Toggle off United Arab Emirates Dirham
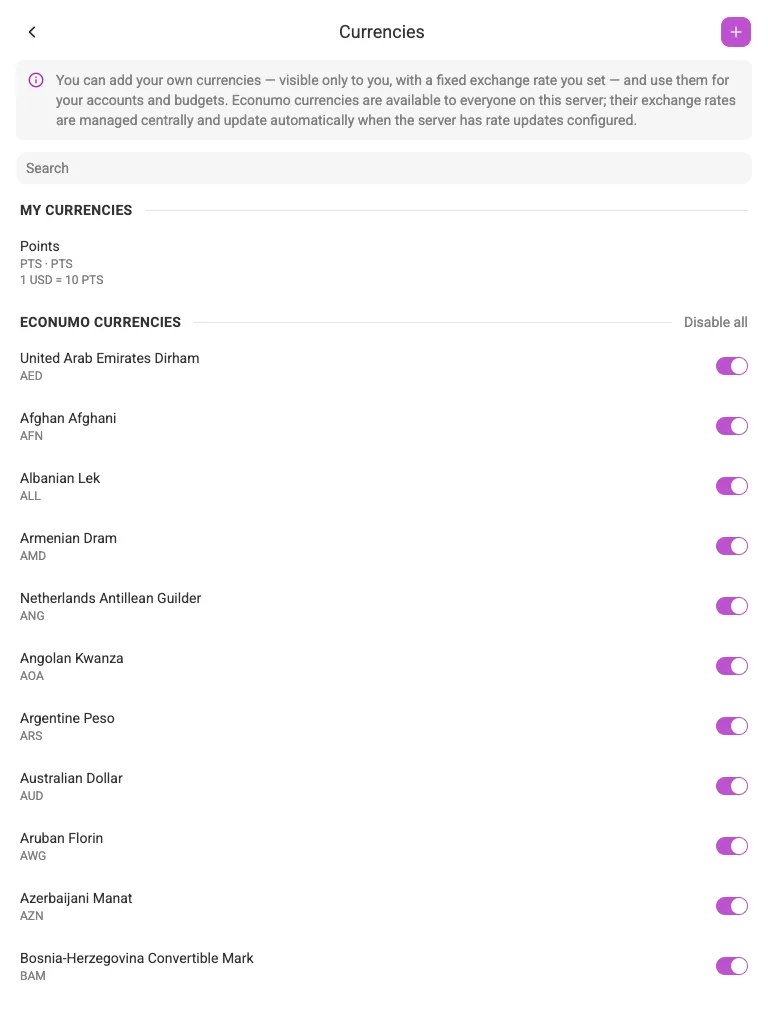 tap(731, 366)
